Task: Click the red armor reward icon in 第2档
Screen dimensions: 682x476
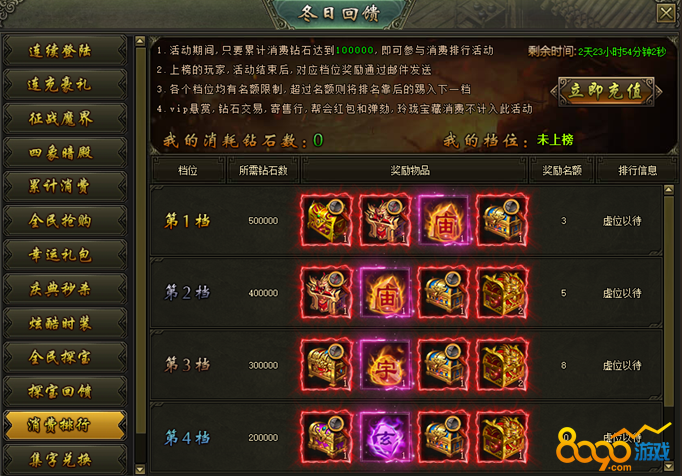Action: [x=327, y=293]
